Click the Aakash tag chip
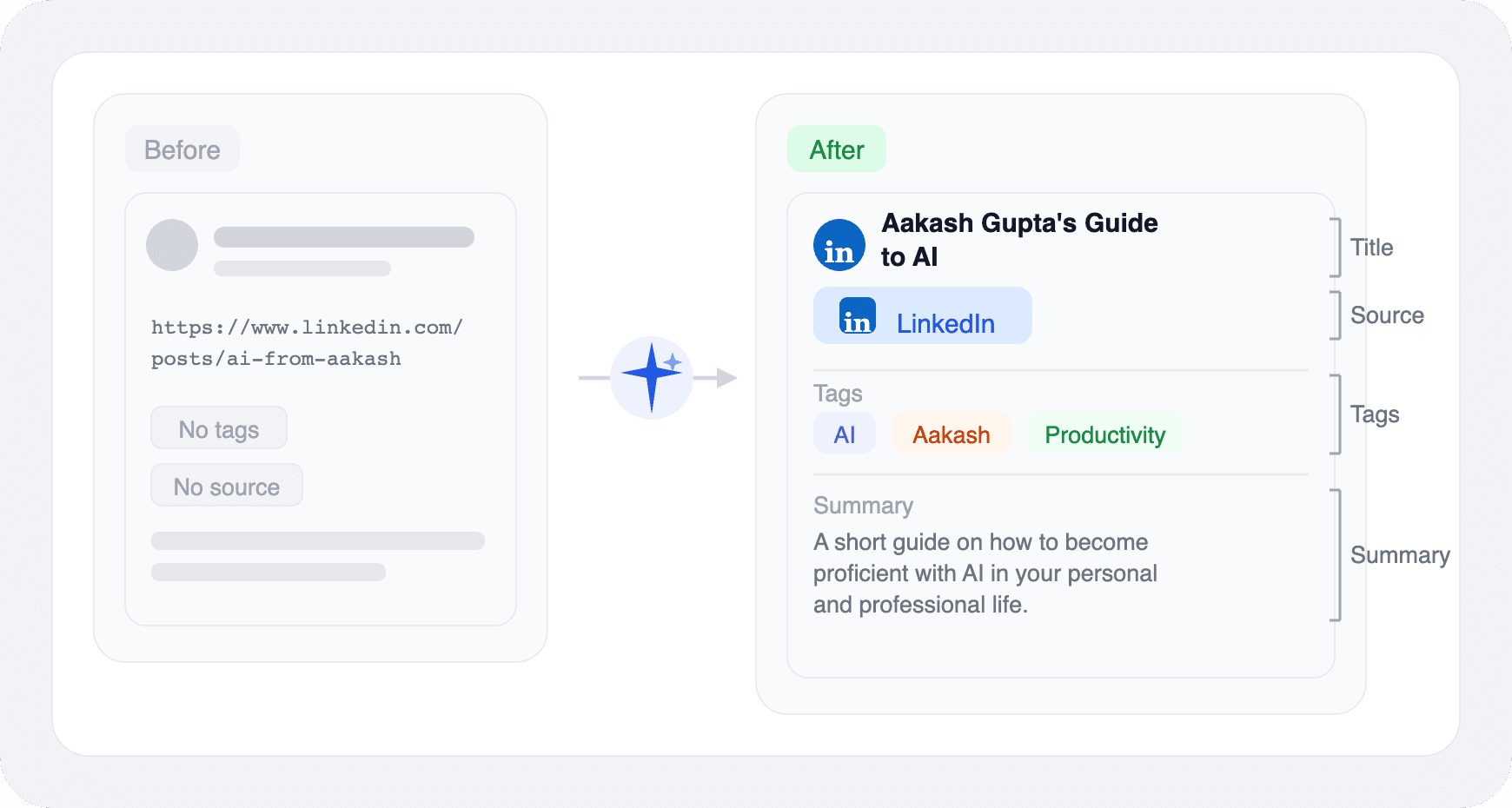This screenshot has height=808, width=1512. (x=951, y=434)
